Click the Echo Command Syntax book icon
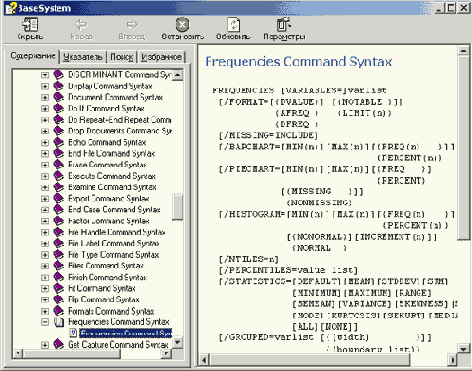The height and width of the screenshot is (371, 472). click(59, 142)
